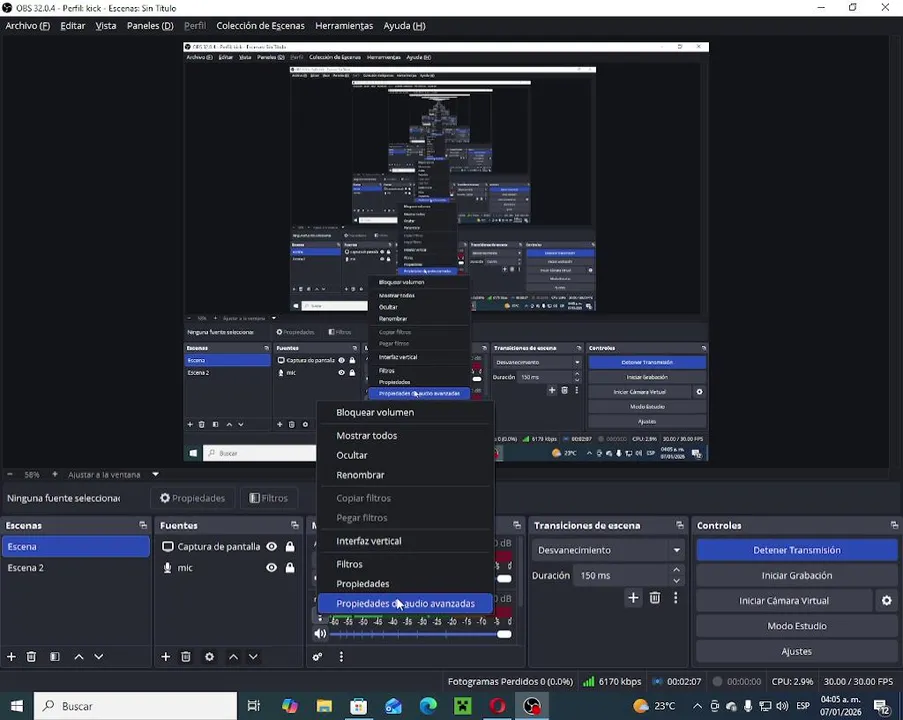Move scene down with arrow icon
903x720 pixels.
(x=99, y=657)
